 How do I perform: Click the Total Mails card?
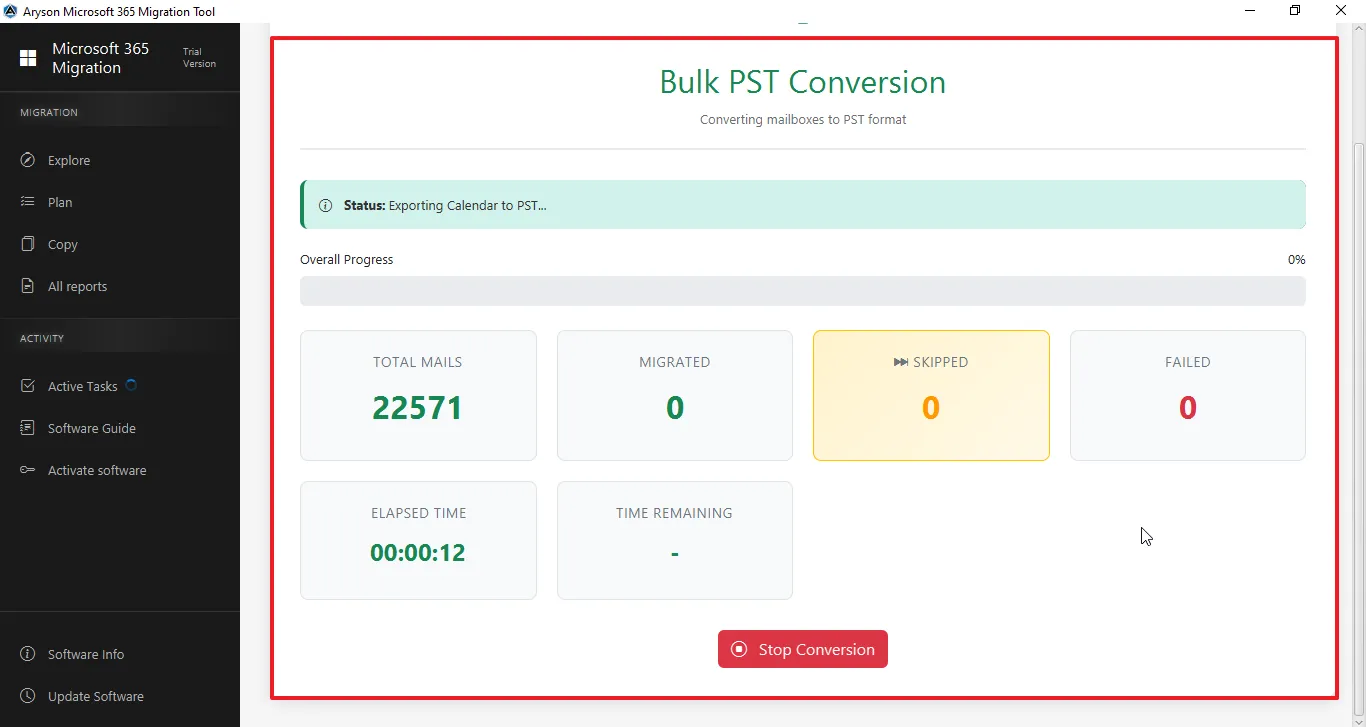pyautogui.click(x=418, y=395)
